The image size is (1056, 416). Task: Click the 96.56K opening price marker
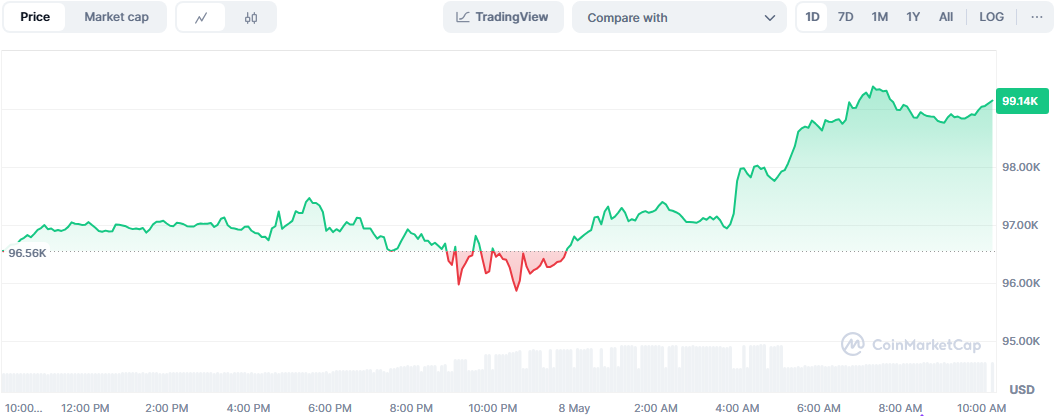(x=28, y=253)
